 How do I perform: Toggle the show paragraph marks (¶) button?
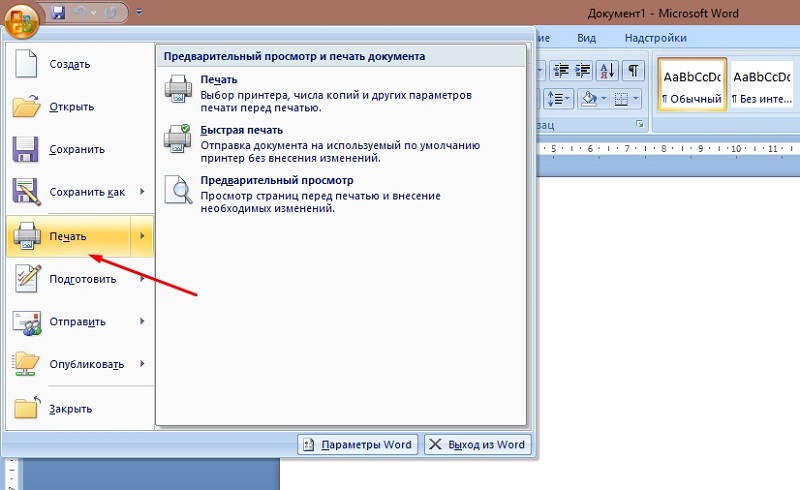pos(633,70)
